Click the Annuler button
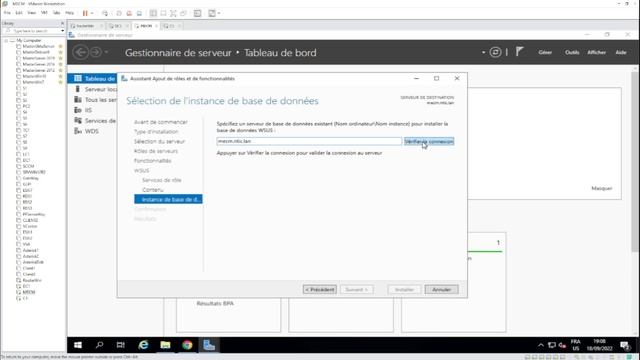Viewport: 640px width, 360px height. pyautogui.click(x=441, y=289)
